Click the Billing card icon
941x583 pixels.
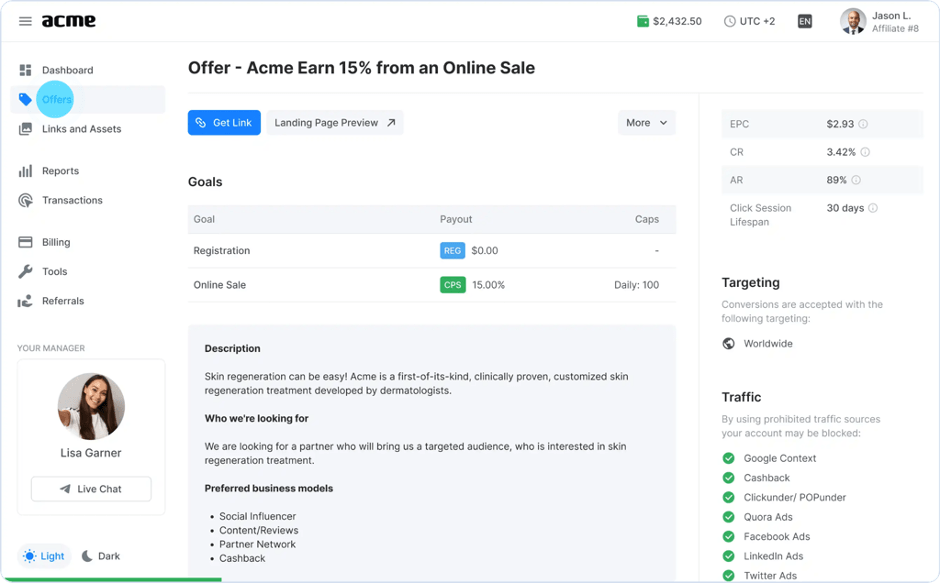click(x=25, y=243)
